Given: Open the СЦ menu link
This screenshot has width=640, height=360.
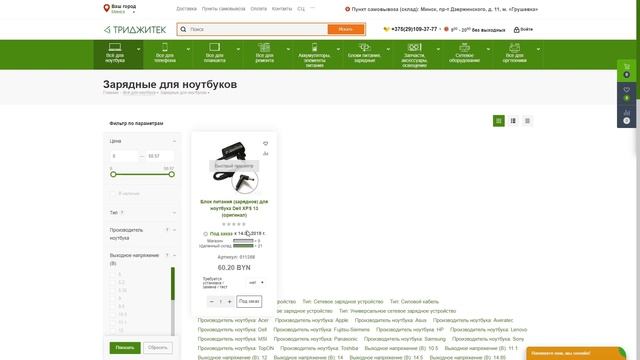Looking at the screenshot, I should pos(301,9).
